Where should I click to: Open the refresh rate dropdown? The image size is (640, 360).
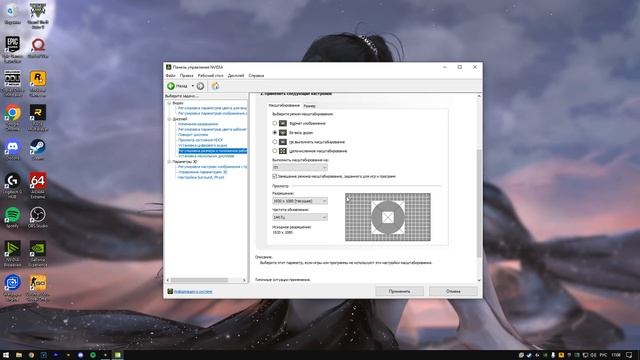click(x=300, y=217)
